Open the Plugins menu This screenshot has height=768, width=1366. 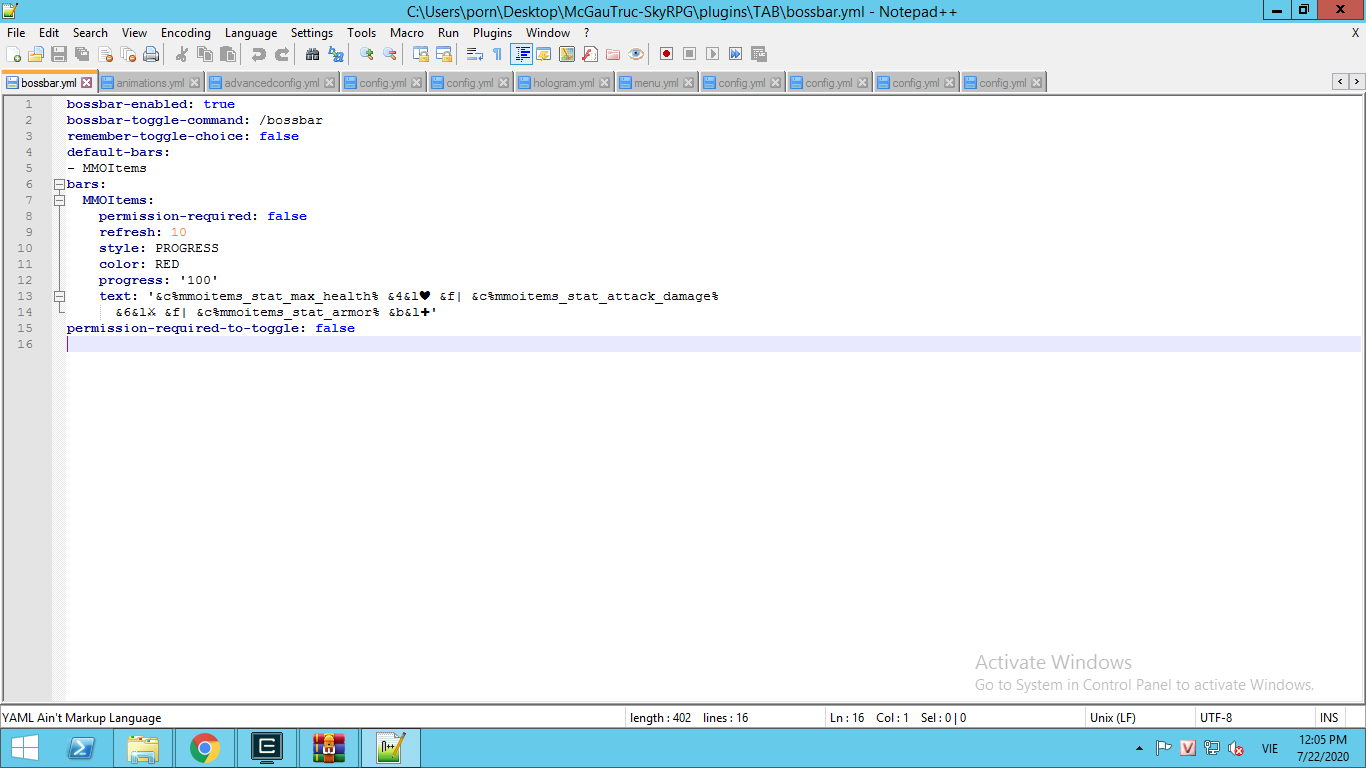click(x=492, y=33)
